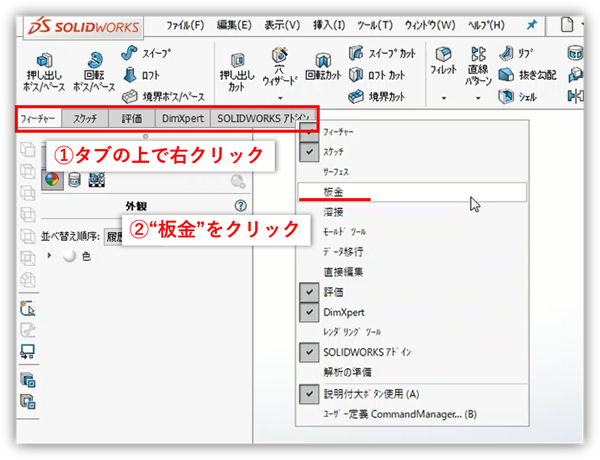600x460 pixels.
Task: Open the 編集(E) menu
Action: click(x=234, y=26)
